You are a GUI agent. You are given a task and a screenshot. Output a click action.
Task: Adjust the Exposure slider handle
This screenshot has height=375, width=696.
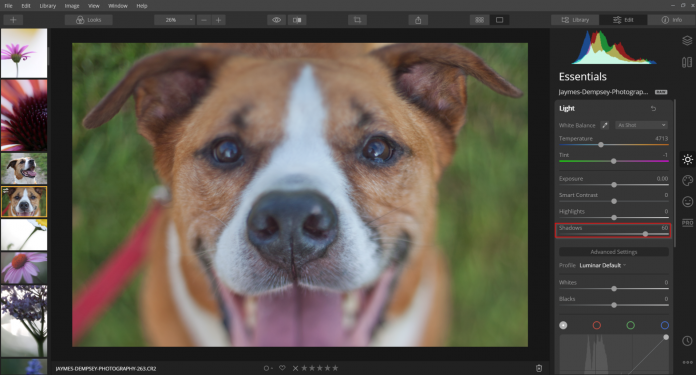click(x=614, y=185)
